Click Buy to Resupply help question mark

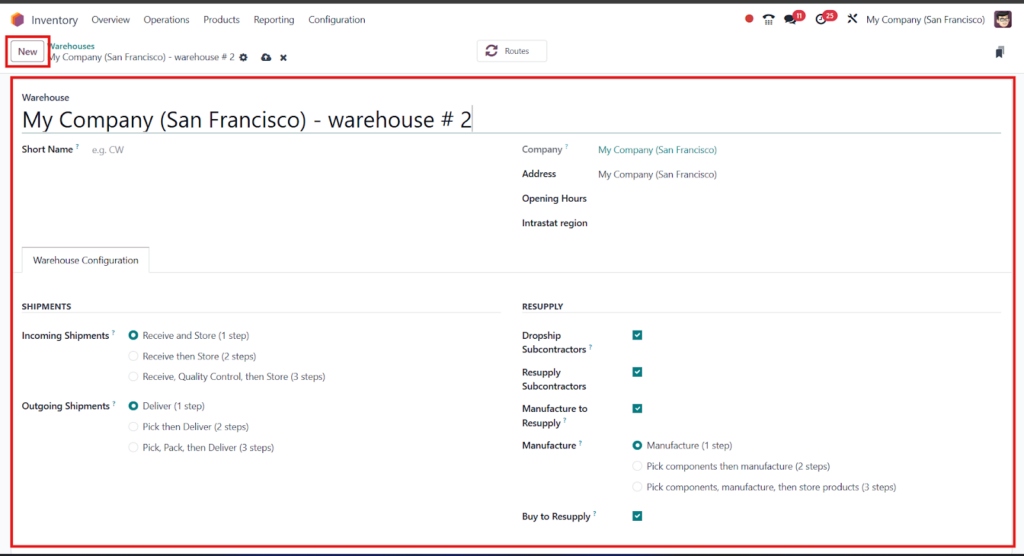[594, 514]
